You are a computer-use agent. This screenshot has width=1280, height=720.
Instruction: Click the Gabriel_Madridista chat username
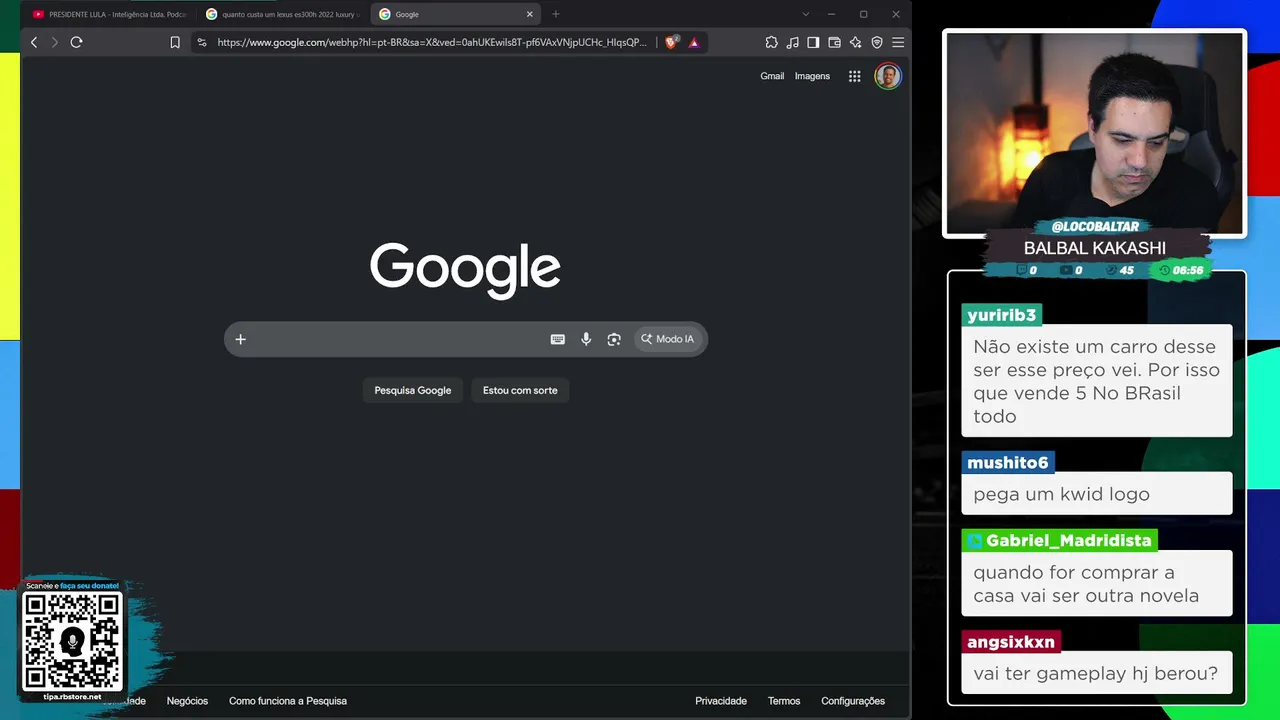1060,541
